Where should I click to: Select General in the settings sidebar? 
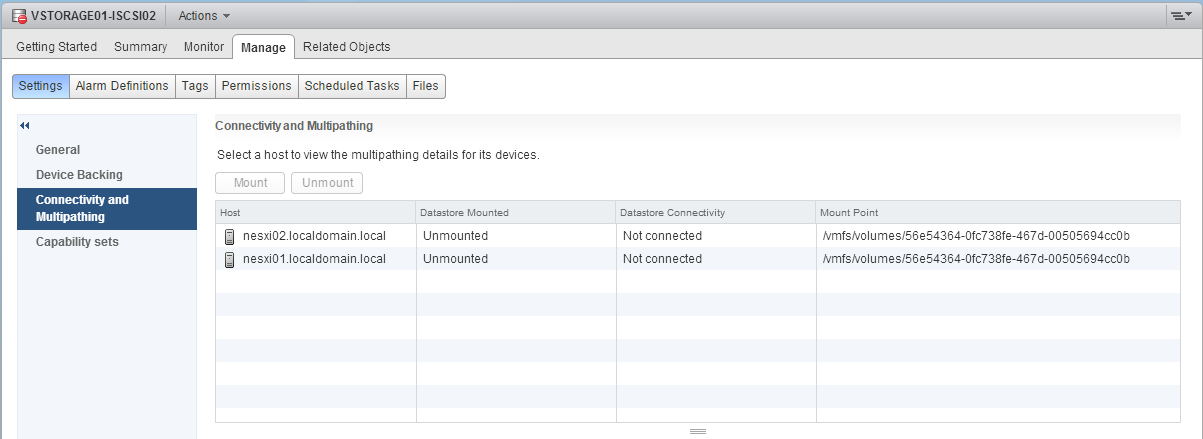(x=58, y=150)
